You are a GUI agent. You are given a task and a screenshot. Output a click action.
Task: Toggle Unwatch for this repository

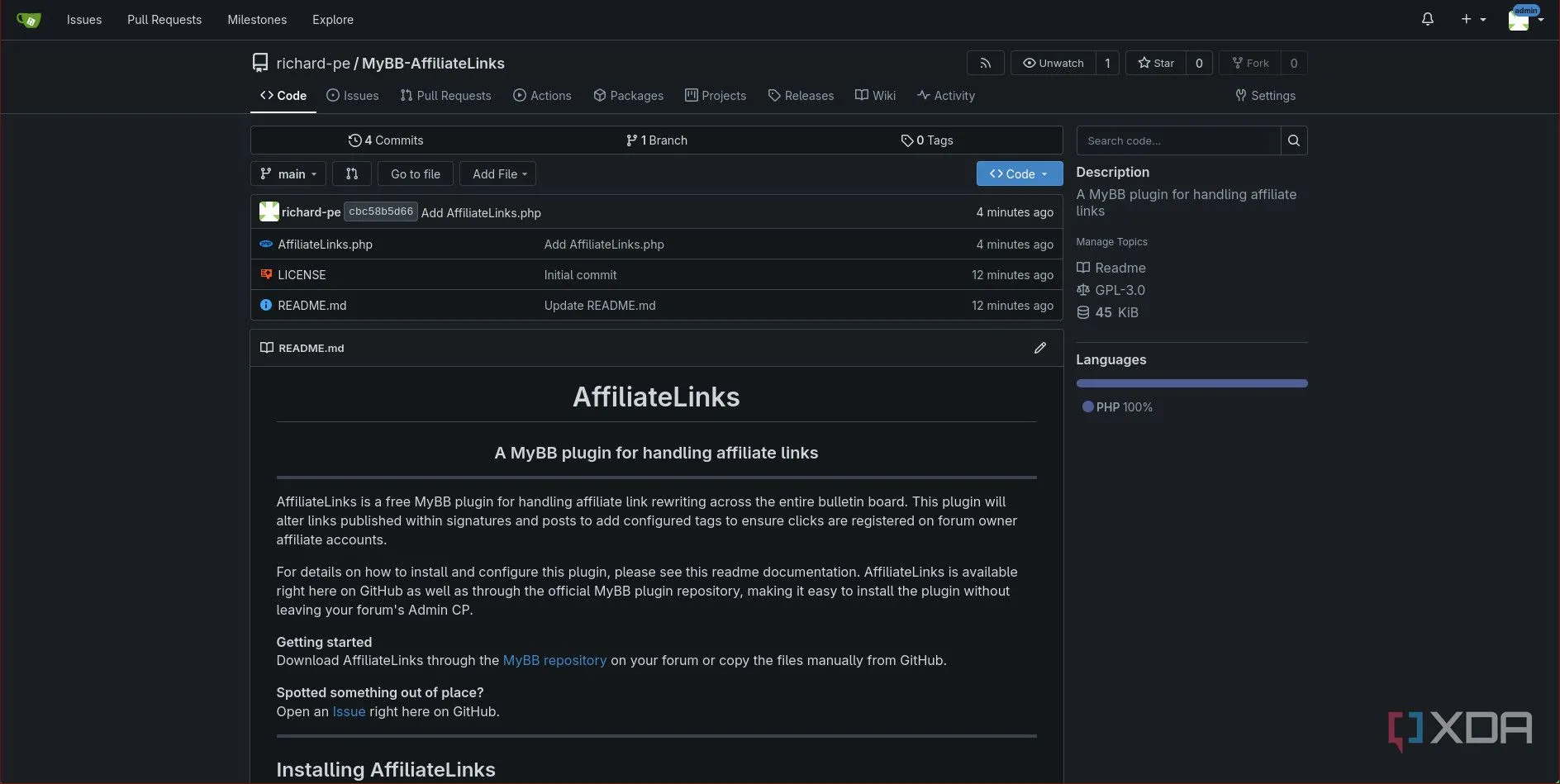coord(1053,63)
